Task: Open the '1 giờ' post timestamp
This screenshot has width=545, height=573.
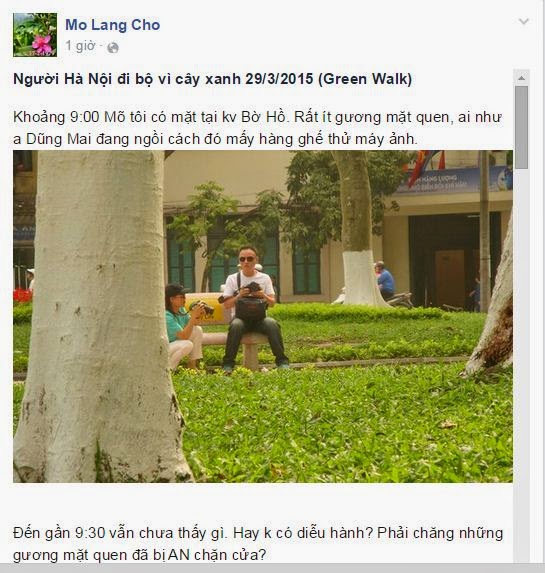Action: pyautogui.click(x=80, y=46)
